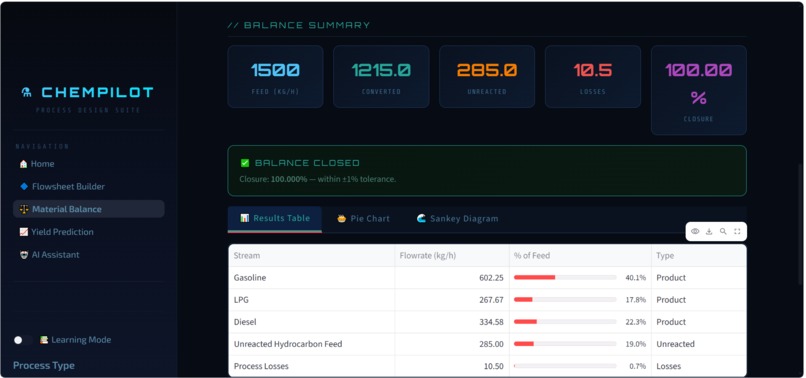Open Yield Prediction page
Screen dimensions: 806x378
pyautogui.click(x=88, y=232)
